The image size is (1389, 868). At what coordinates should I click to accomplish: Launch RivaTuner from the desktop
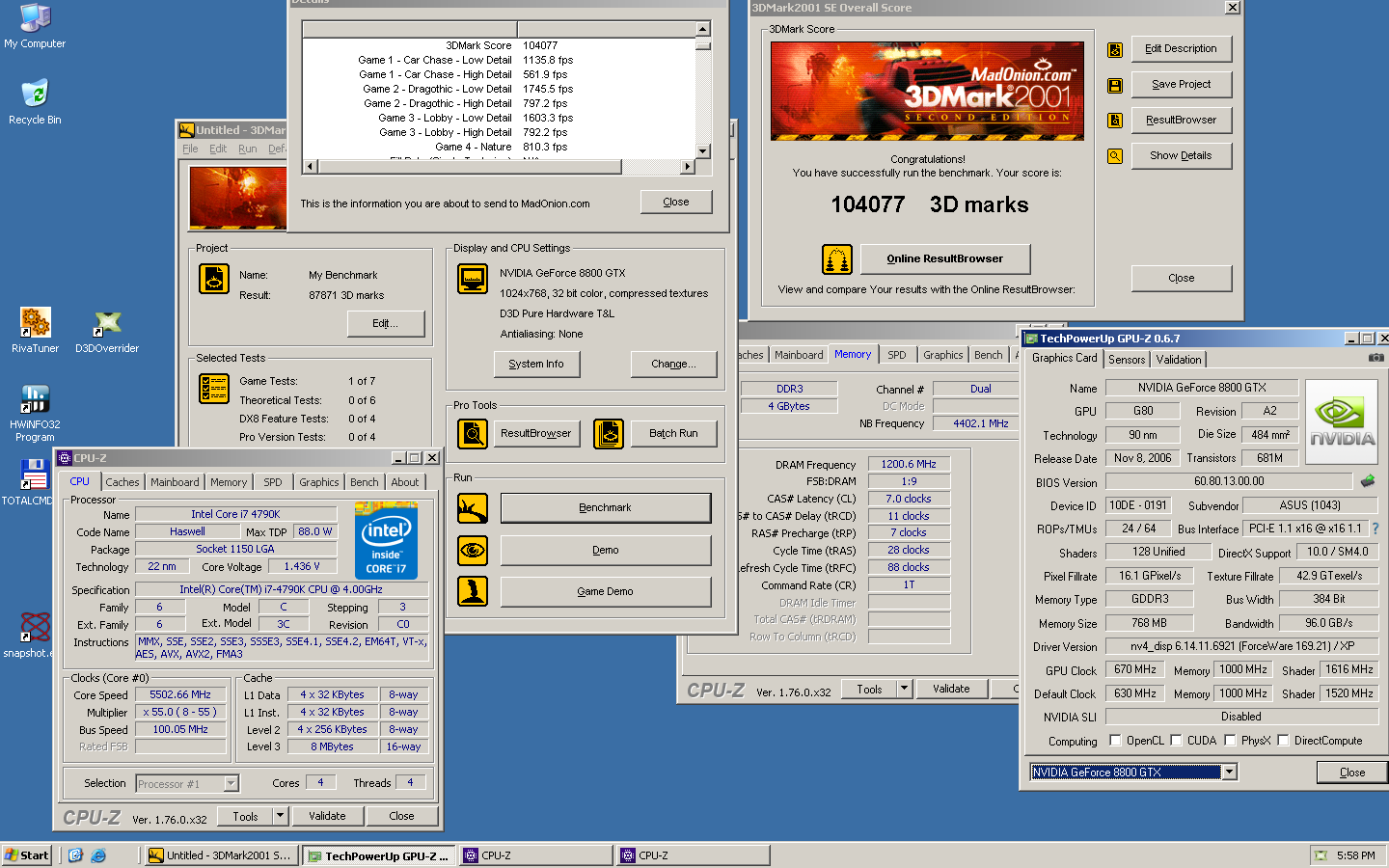coord(35,322)
